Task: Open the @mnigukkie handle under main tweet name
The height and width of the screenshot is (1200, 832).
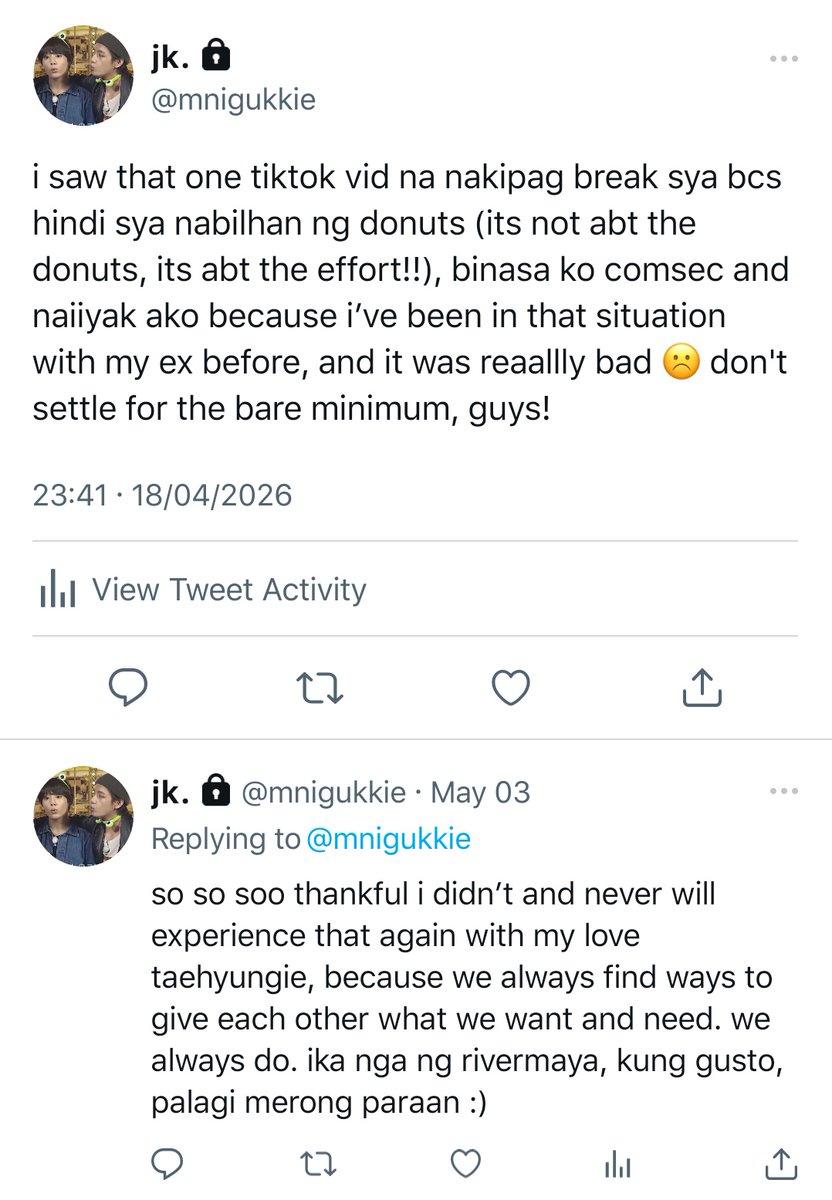Action: [x=232, y=100]
